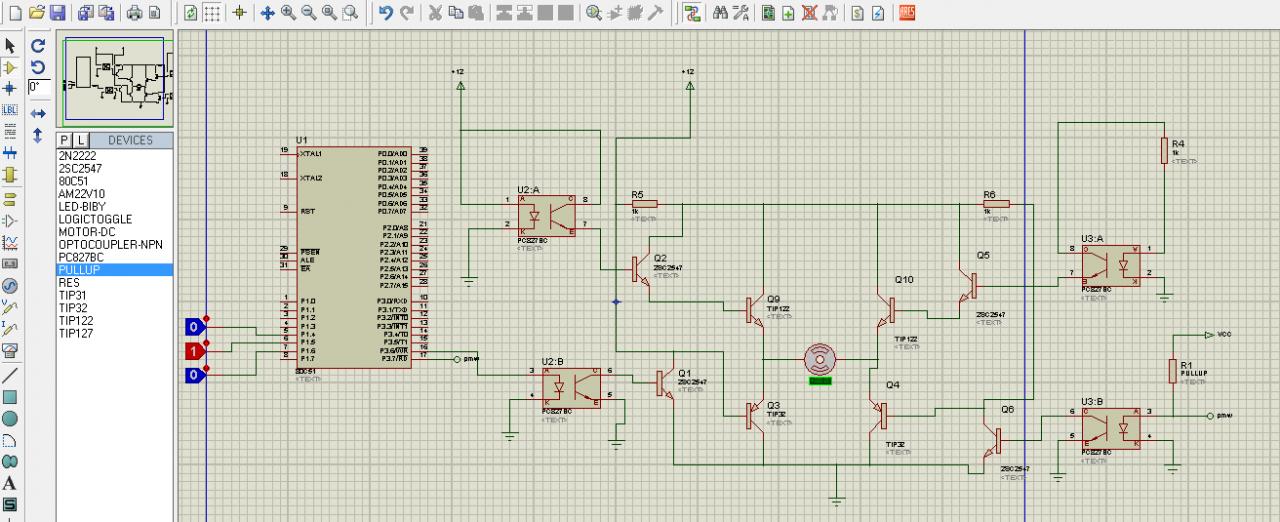1280x522 pixels.
Task: Select the Selection Mode arrow tool
Action: coord(10,46)
